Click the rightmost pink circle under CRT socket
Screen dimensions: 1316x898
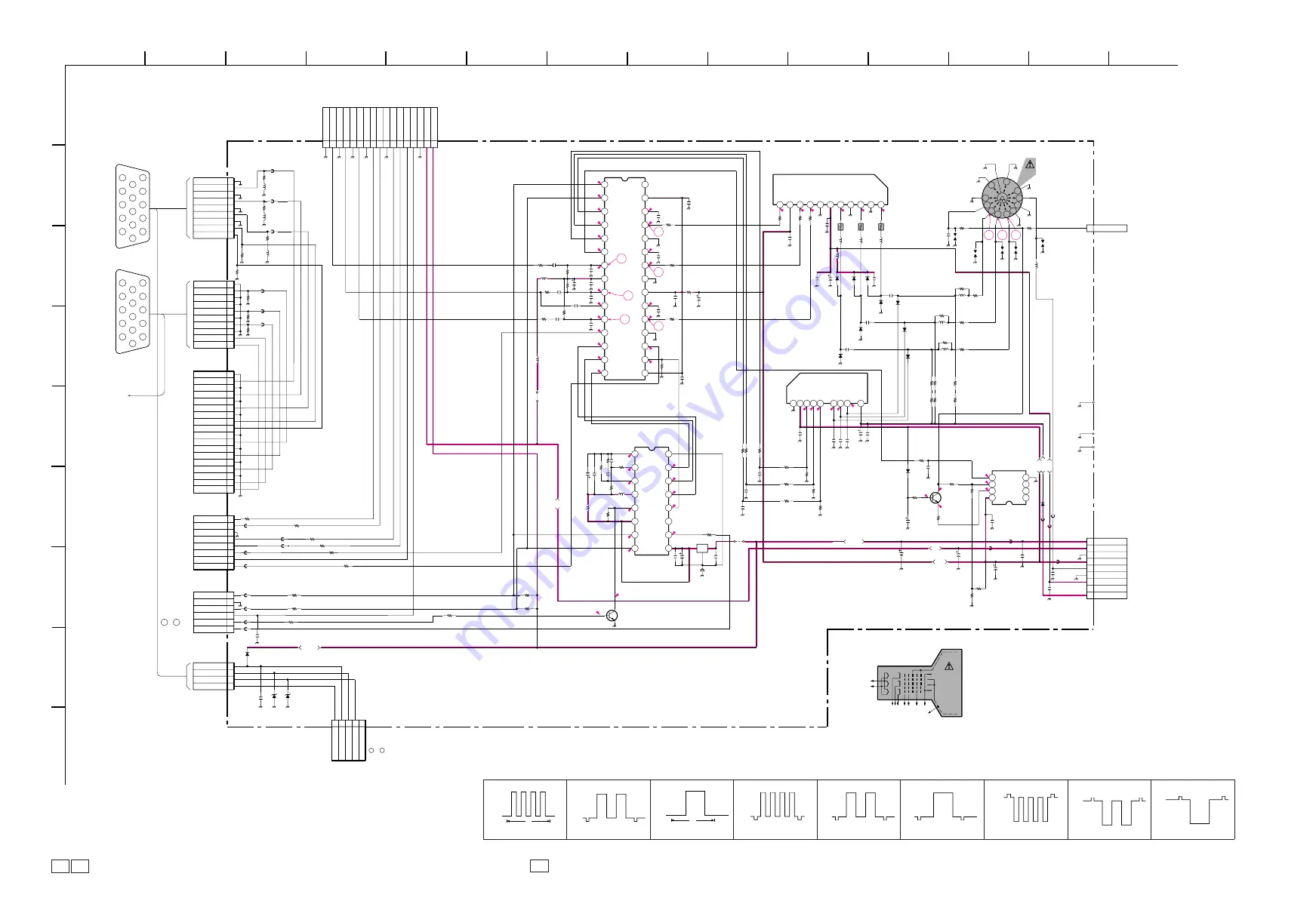1016,235
